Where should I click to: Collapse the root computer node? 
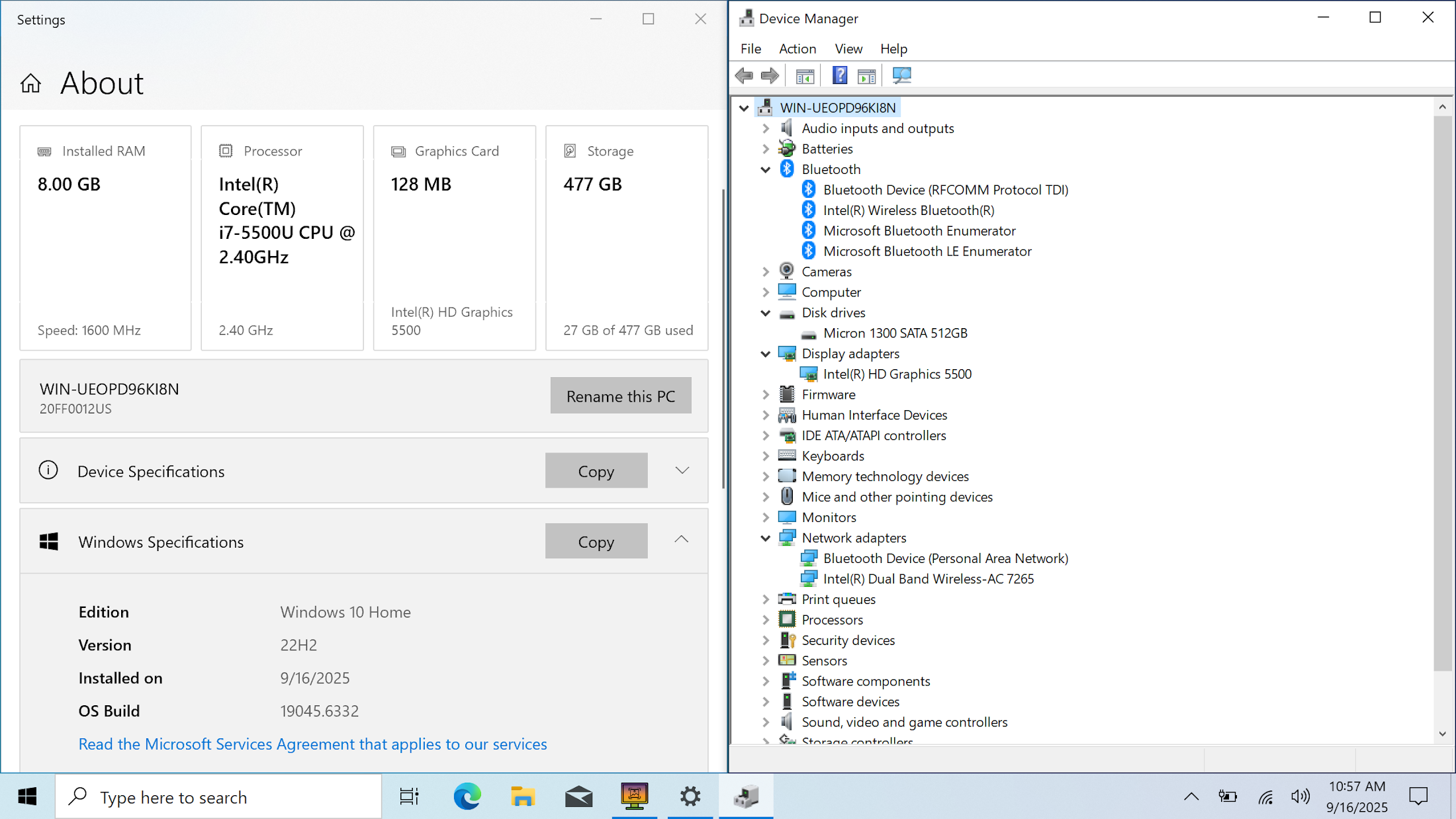point(744,108)
